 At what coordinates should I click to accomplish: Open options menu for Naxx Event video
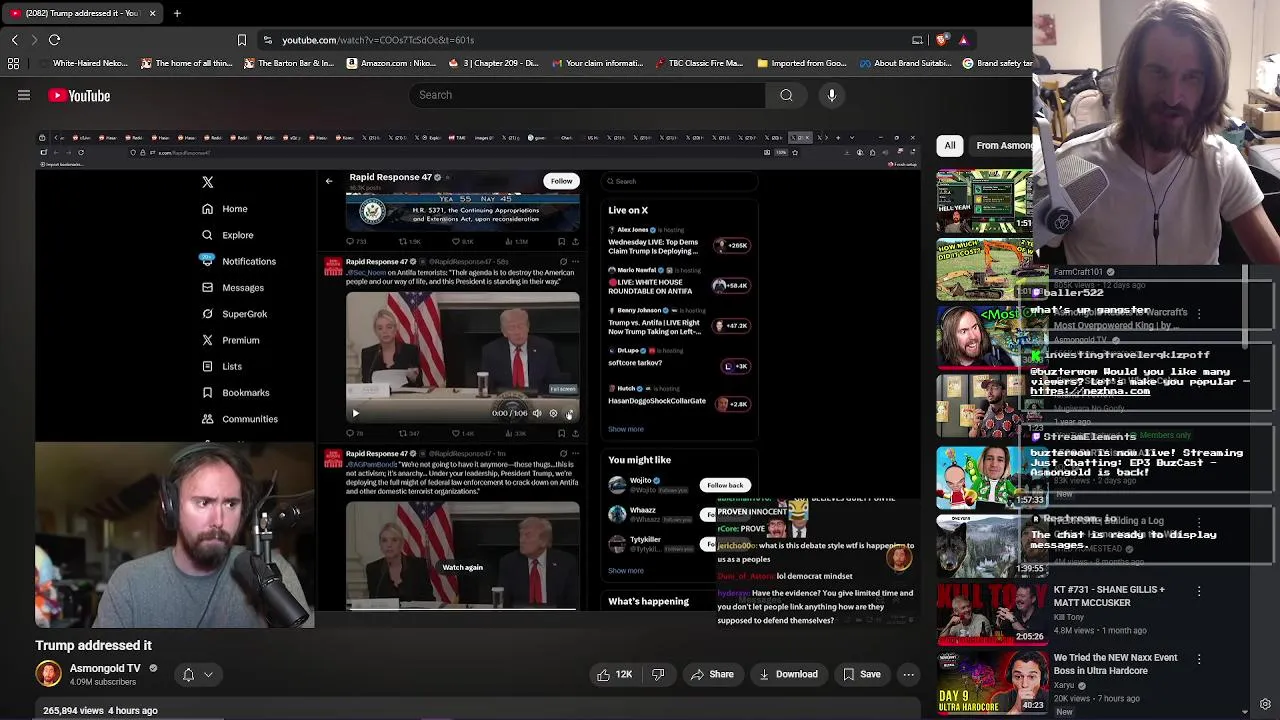(1199, 660)
